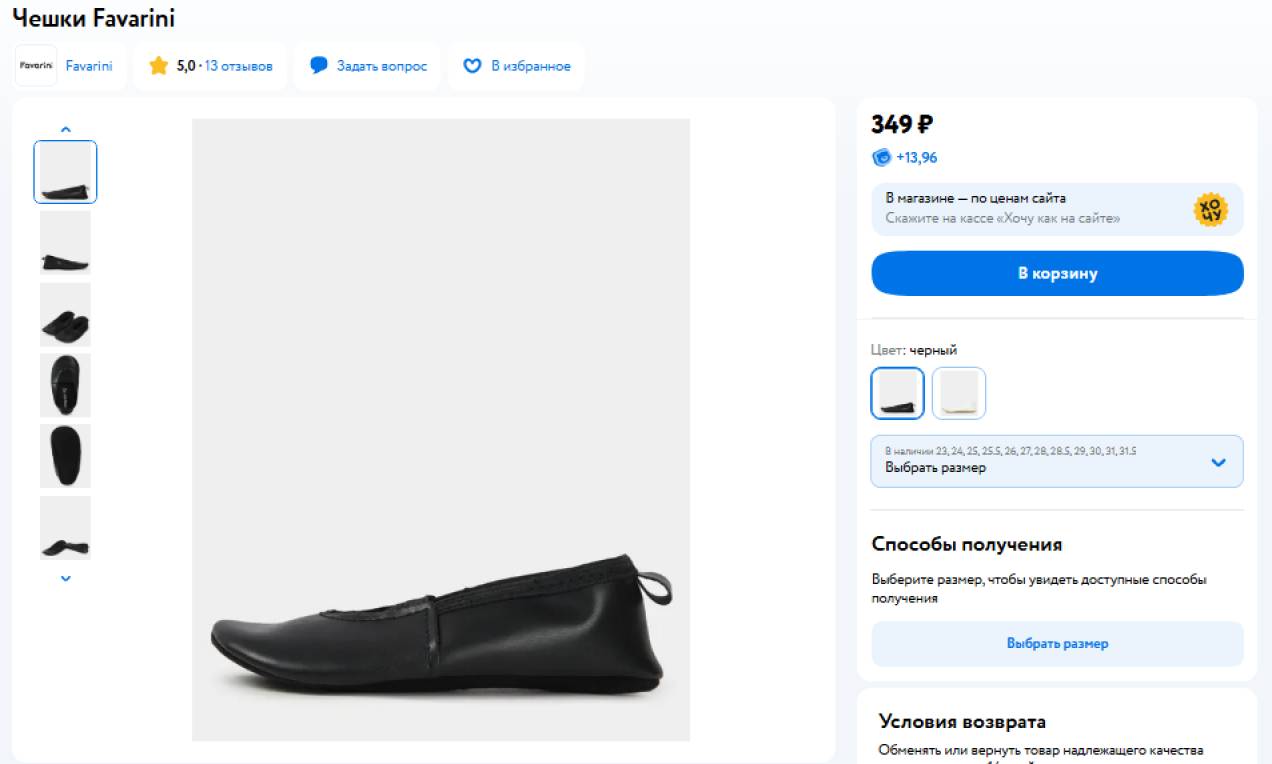
Task: Select the shoe sole thumbnail
Action: point(65,456)
